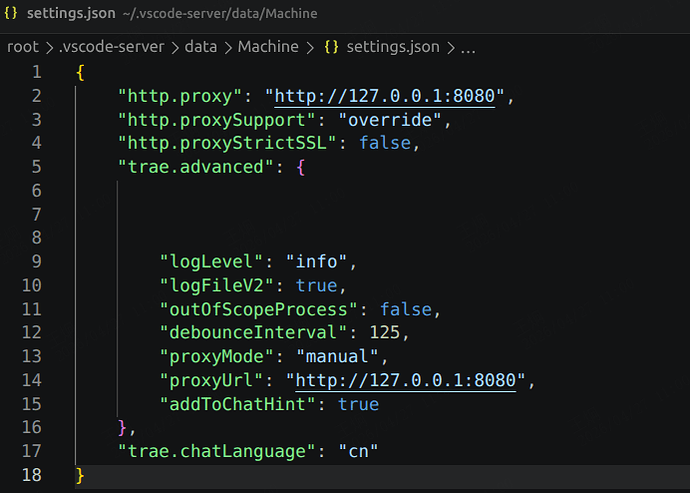Image resolution: width=690 pixels, height=493 pixels.
Task: Click the false value on line 11
Action: pos(406,309)
